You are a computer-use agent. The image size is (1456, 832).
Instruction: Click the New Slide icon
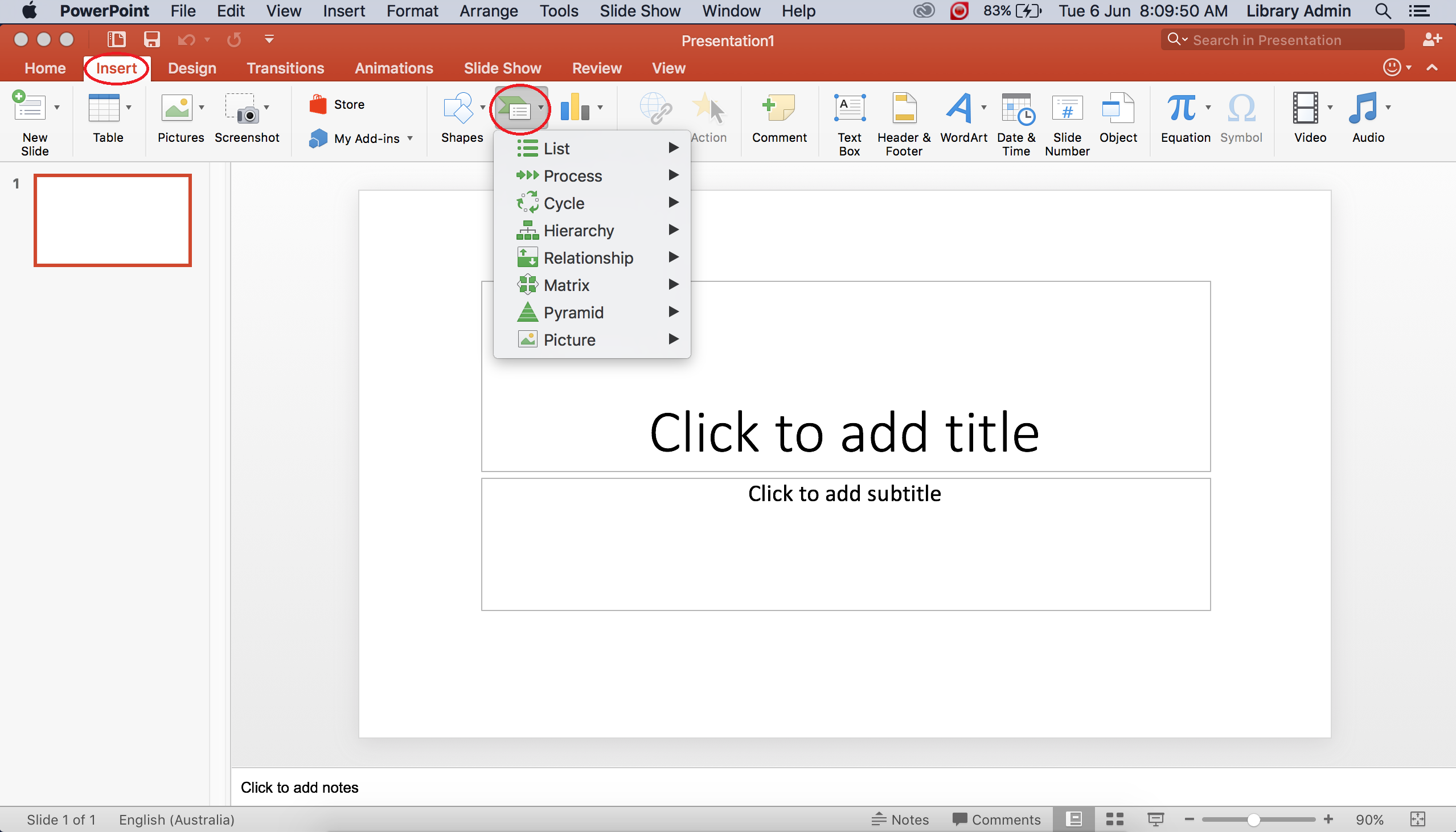coord(28,107)
